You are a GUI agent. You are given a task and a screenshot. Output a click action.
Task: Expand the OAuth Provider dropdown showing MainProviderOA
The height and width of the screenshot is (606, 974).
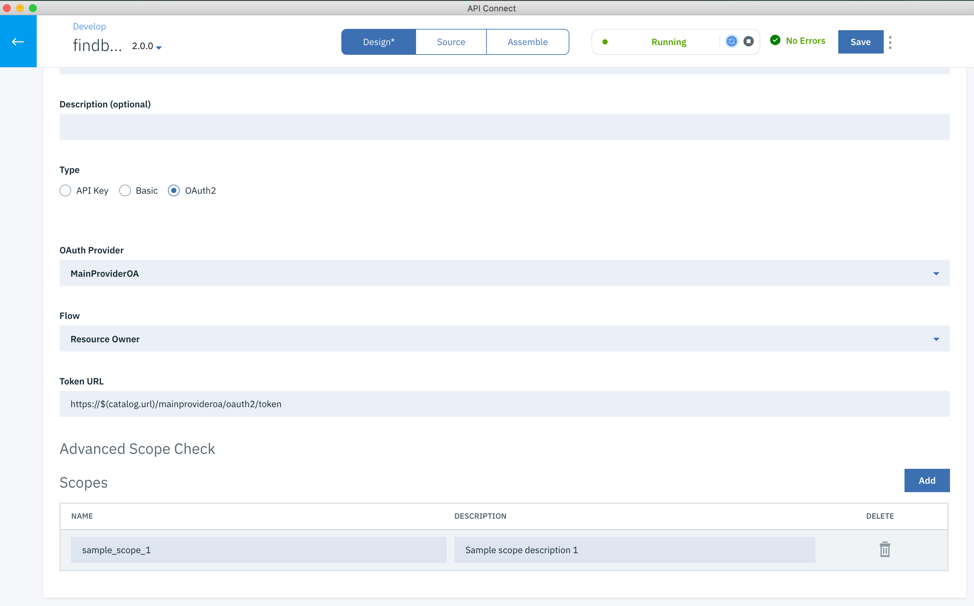(x=504, y=273)
